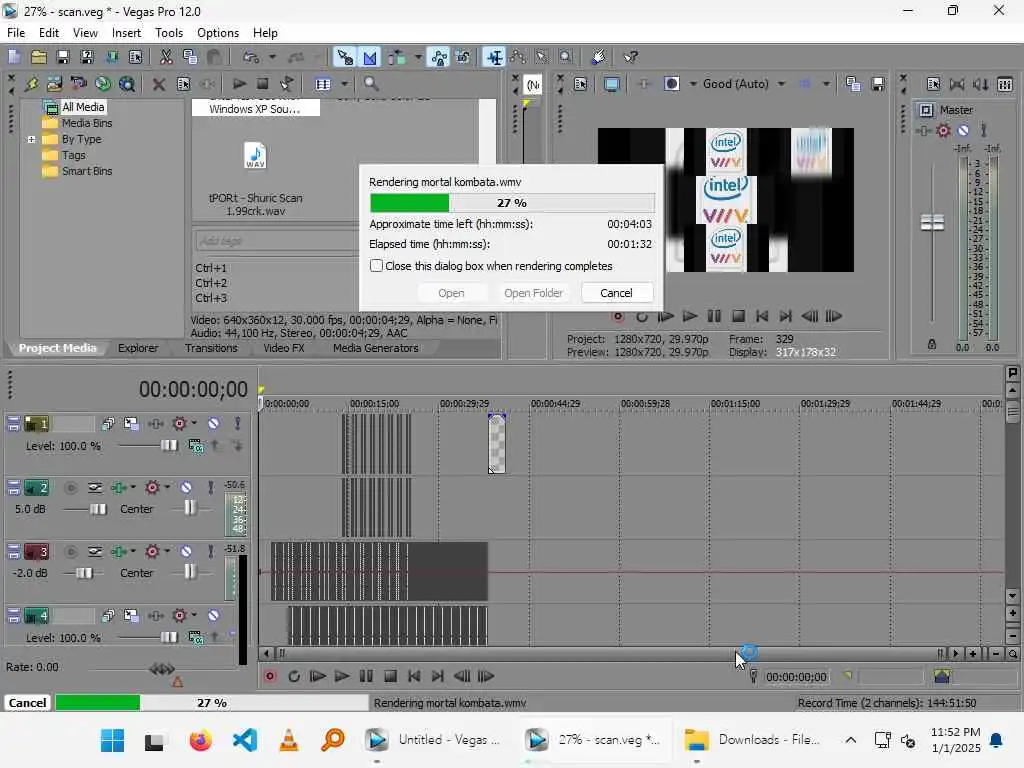Open the Tools menu
The width and height of the screenshot is (1024, 768).
pos(168,33)
